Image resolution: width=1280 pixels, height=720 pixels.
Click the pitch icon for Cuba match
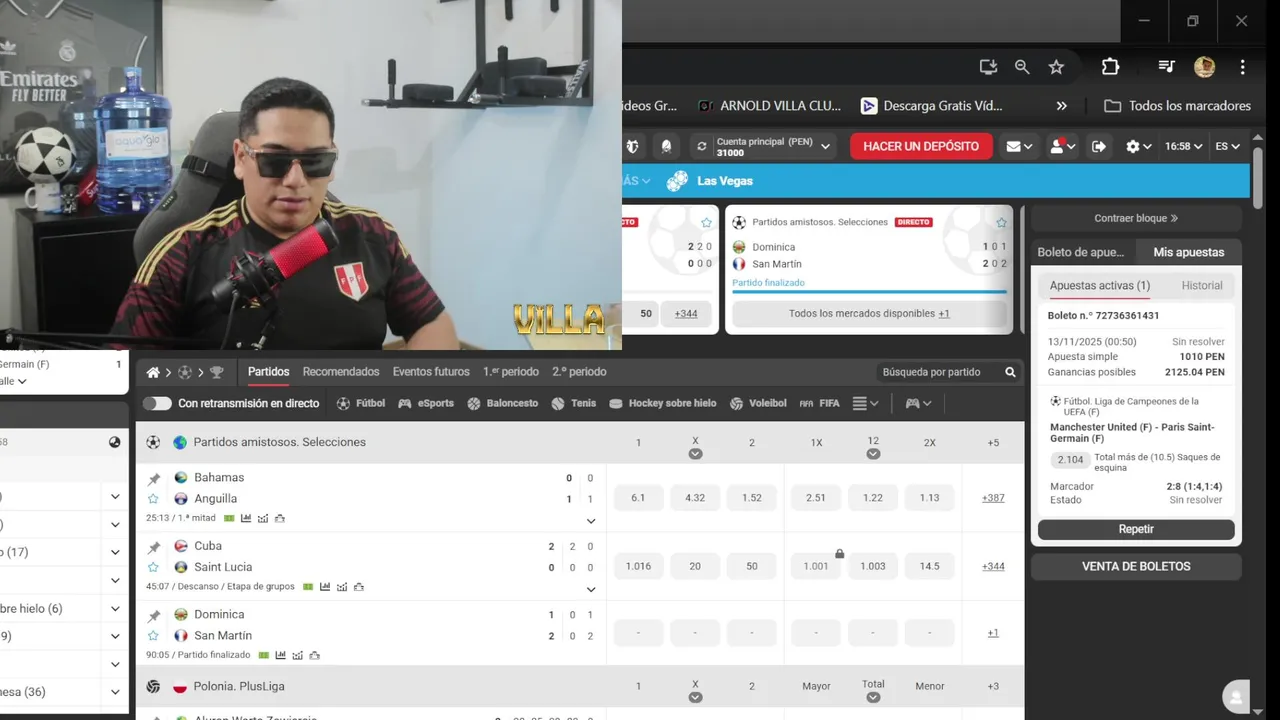309,587
